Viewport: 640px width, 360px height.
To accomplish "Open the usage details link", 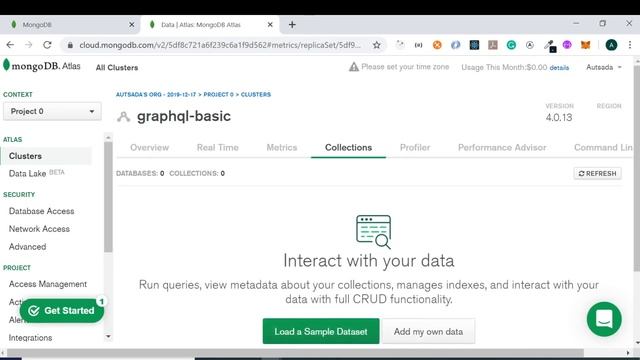I will (x=559, y=68).
